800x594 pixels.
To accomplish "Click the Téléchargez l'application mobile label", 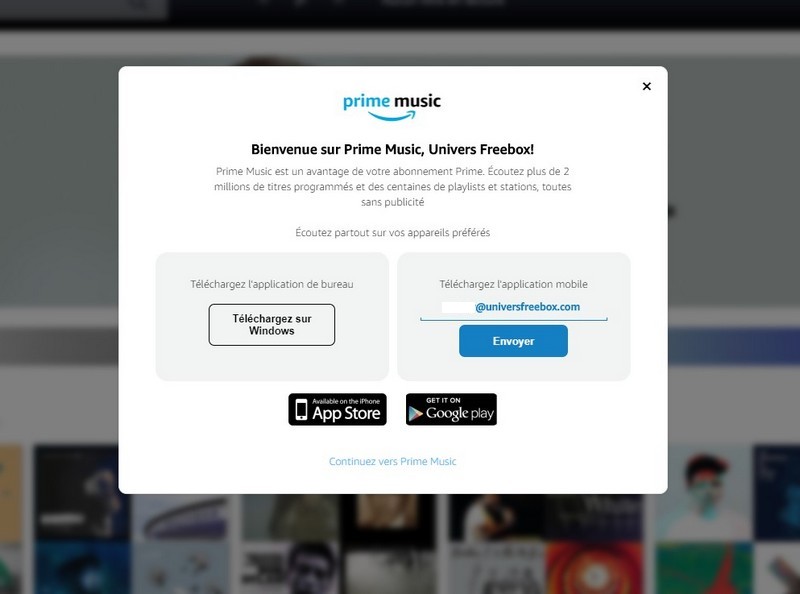I will pos(513,284).
